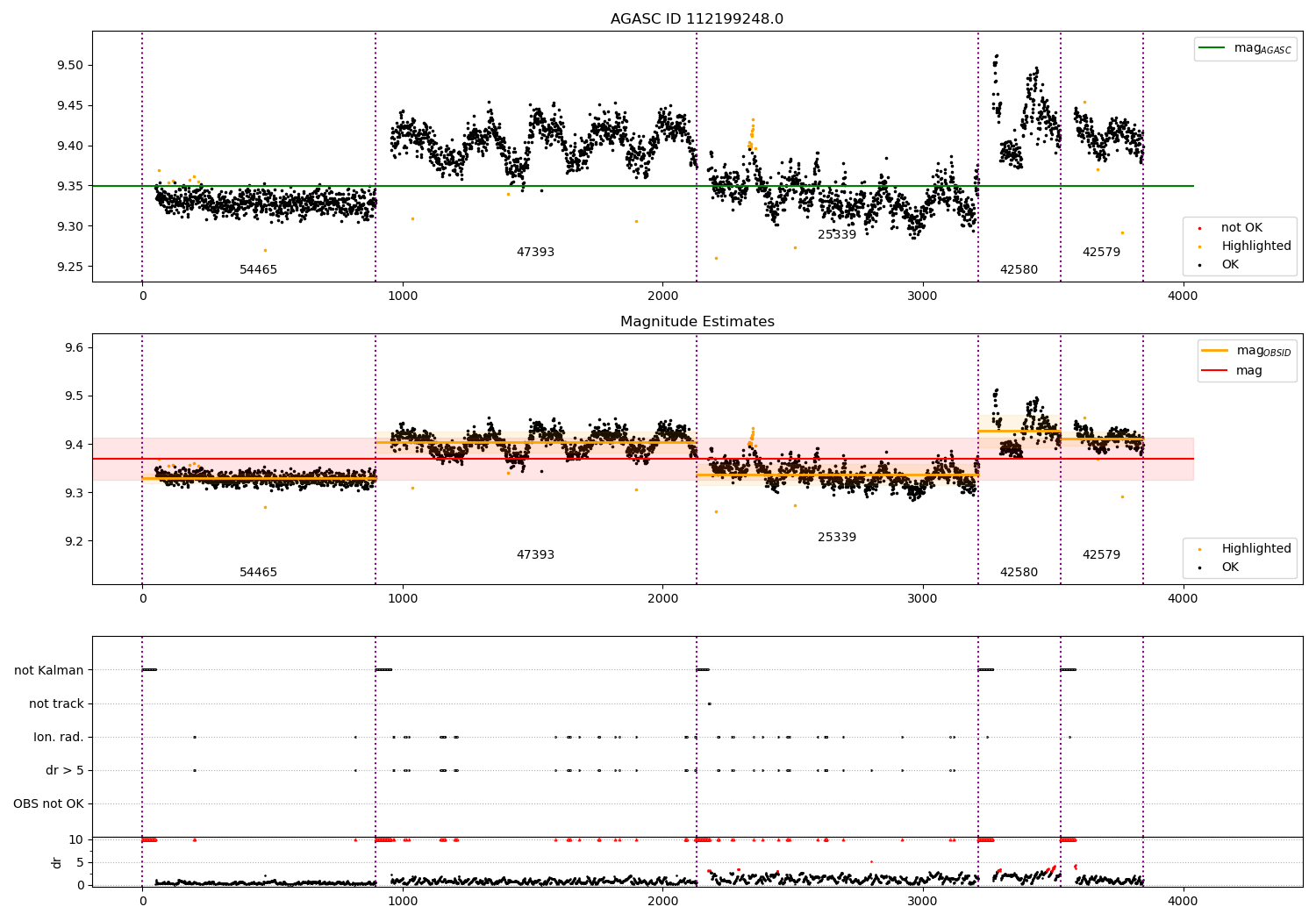
Task: Click obsid label 54465 in Magnitude Estimates plot
Action: [258, 573]
